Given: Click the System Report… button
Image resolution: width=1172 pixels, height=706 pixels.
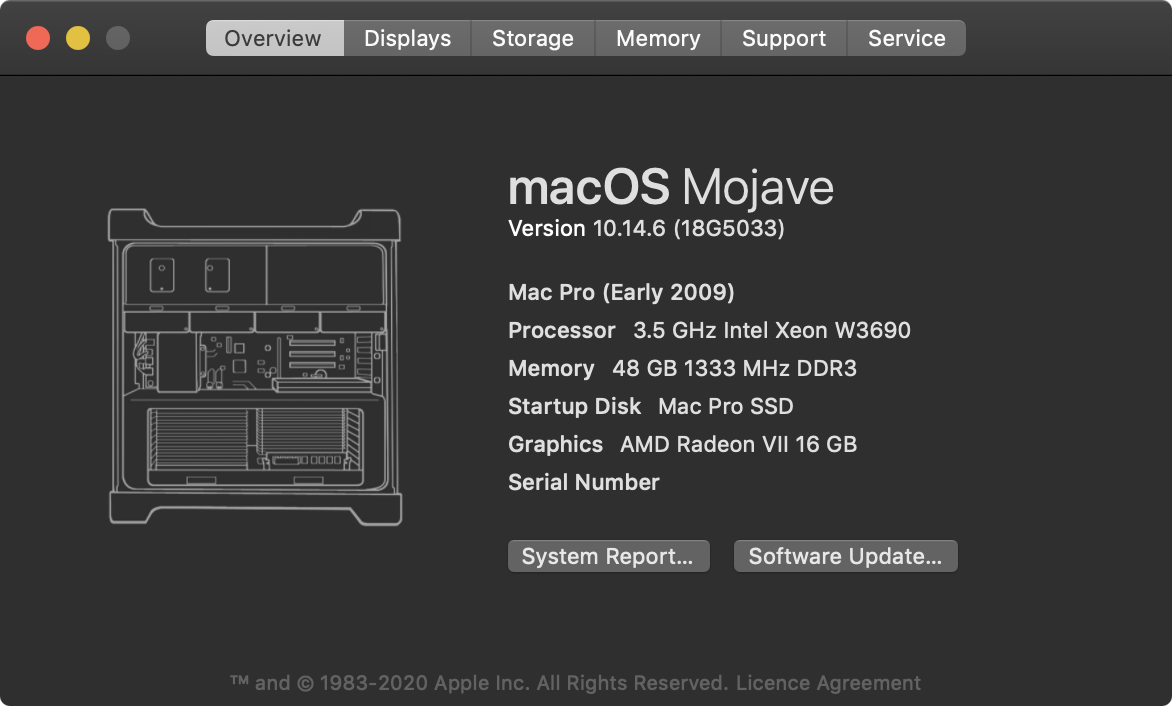Looking at the screenshot, I should (x=608, y=557).
